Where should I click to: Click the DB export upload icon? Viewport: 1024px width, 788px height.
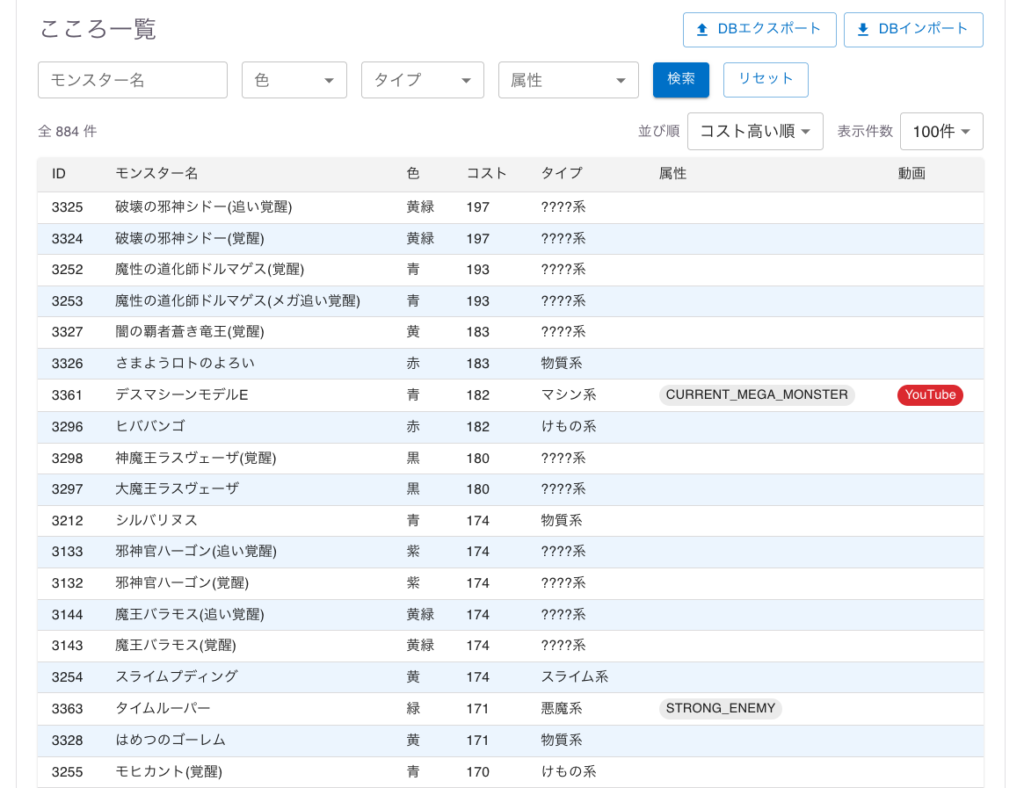tap(702, 29)
